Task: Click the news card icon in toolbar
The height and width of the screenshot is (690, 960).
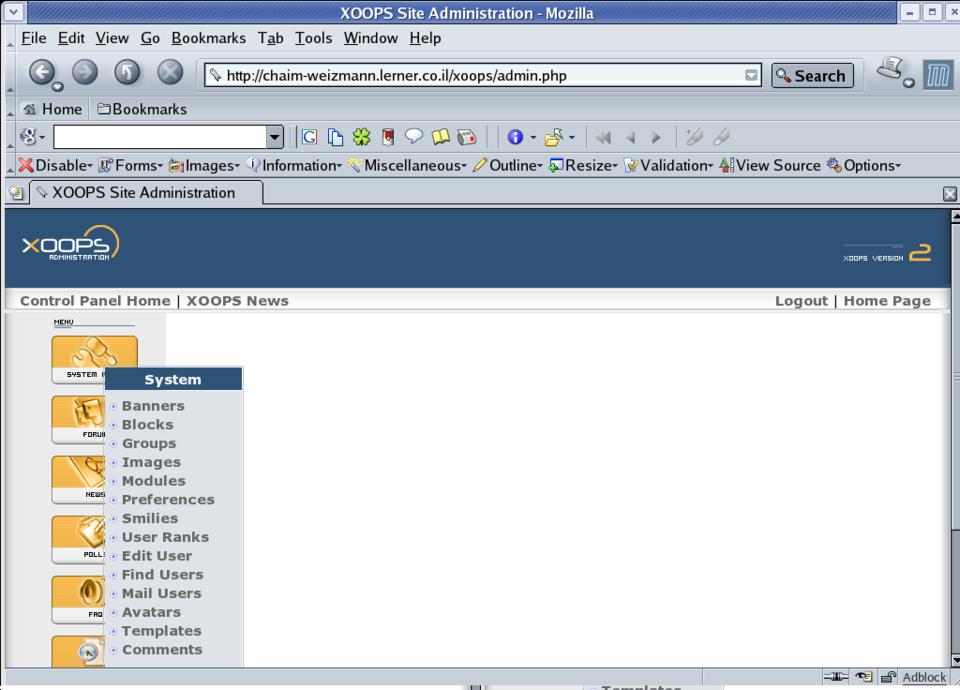Action: pos(467,137)
